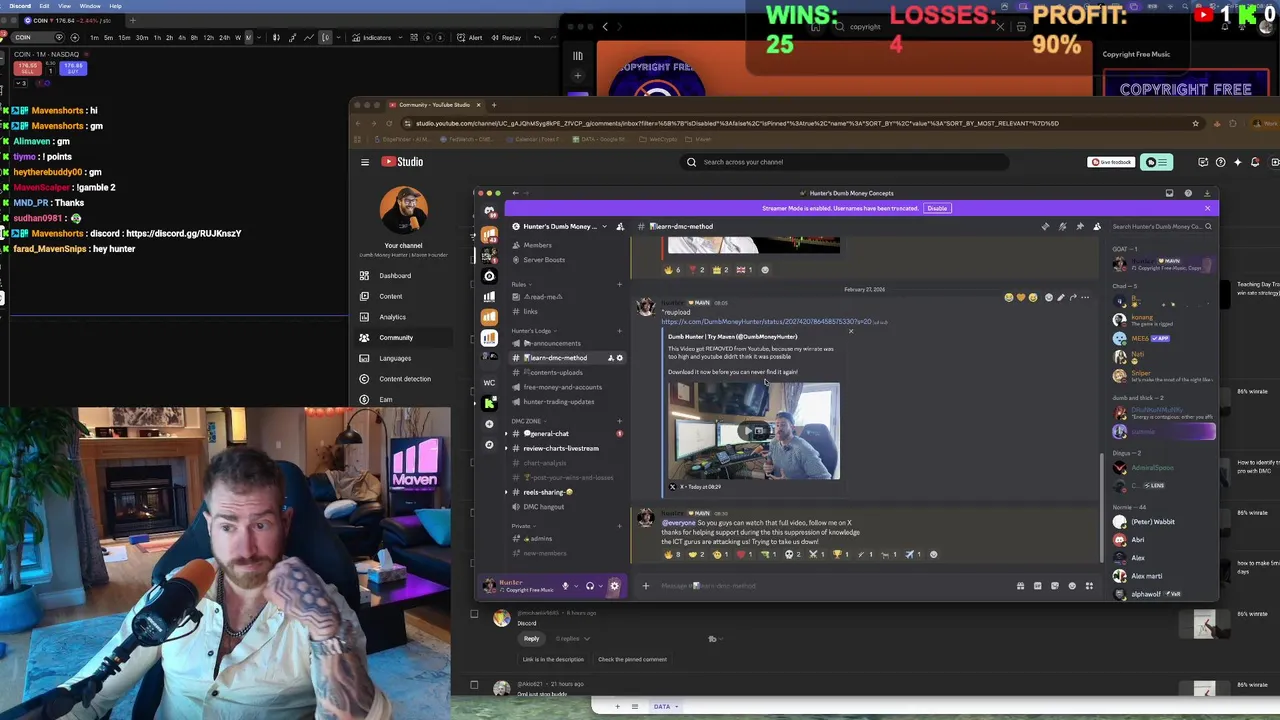The image size is (1280, 720).
Task: Open Discord direct messages home icon
Action: coord(489,211)
